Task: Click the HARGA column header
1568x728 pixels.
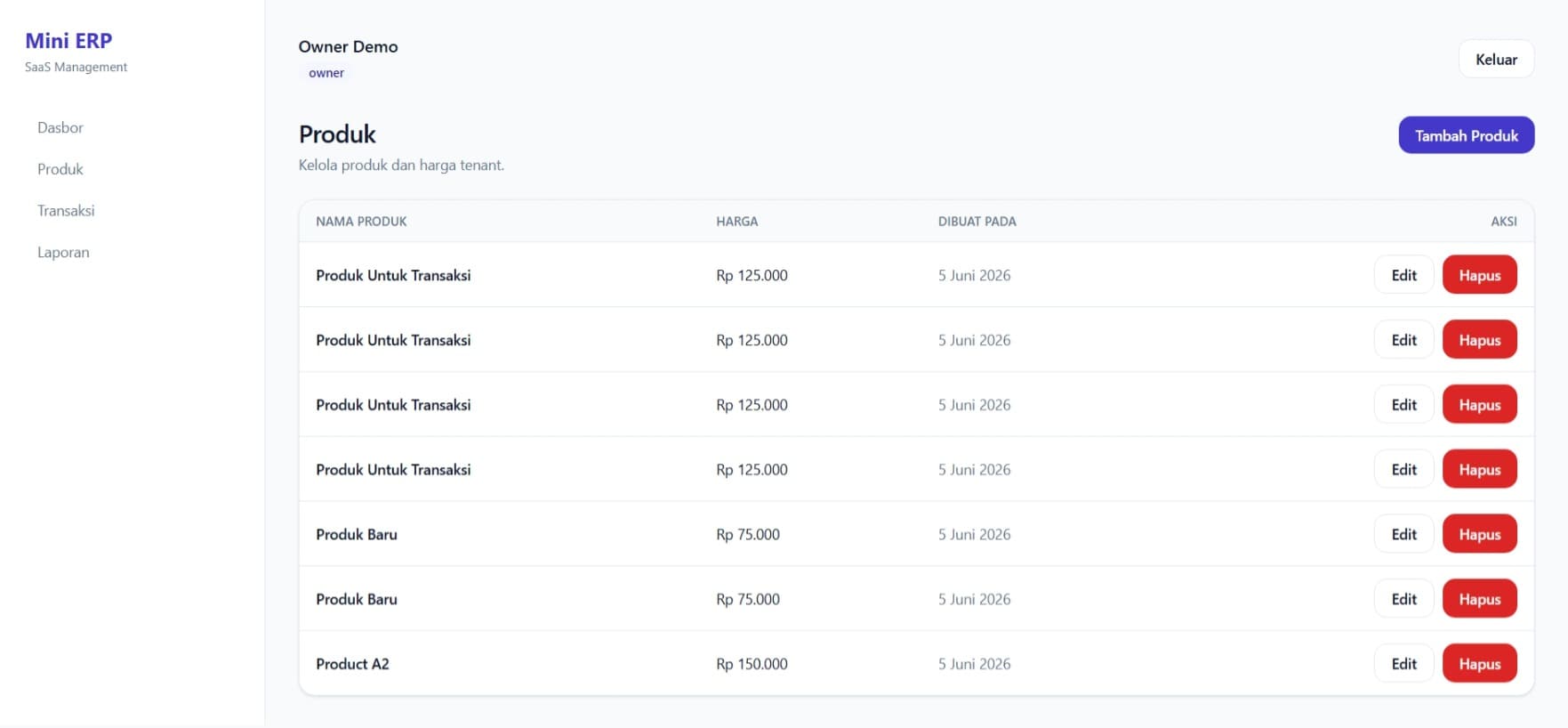Action: [736, 222]
